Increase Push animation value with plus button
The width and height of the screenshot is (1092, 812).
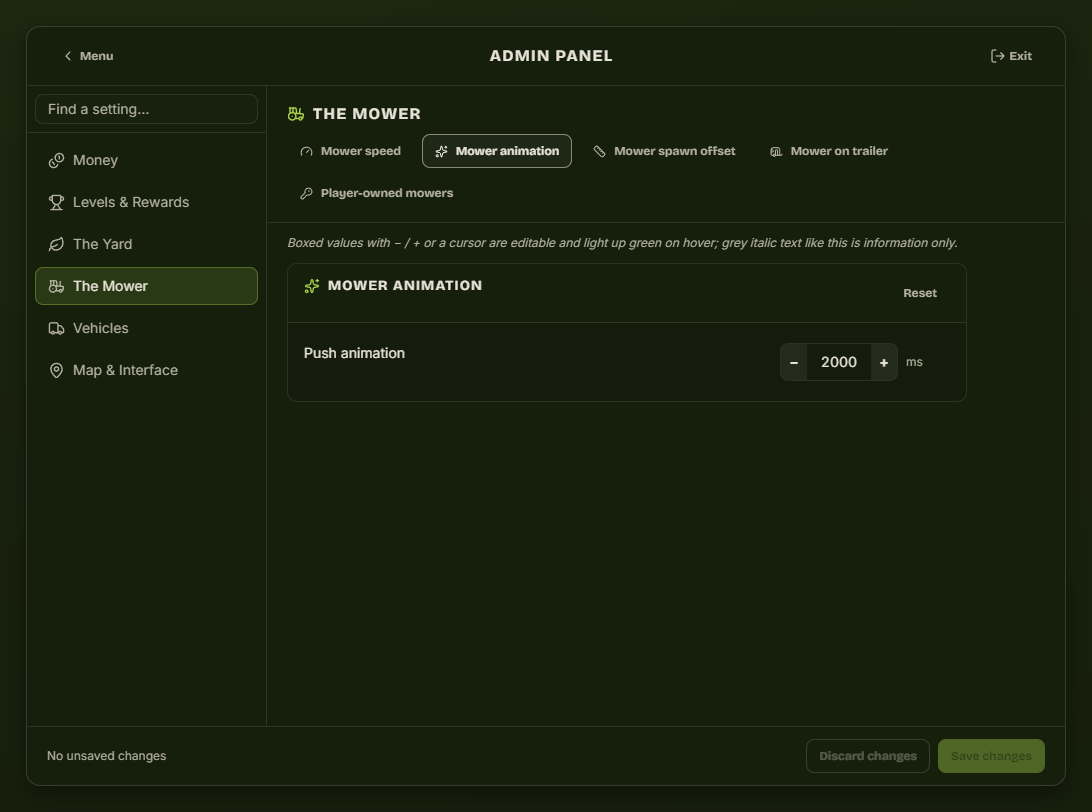coord(884,362)
